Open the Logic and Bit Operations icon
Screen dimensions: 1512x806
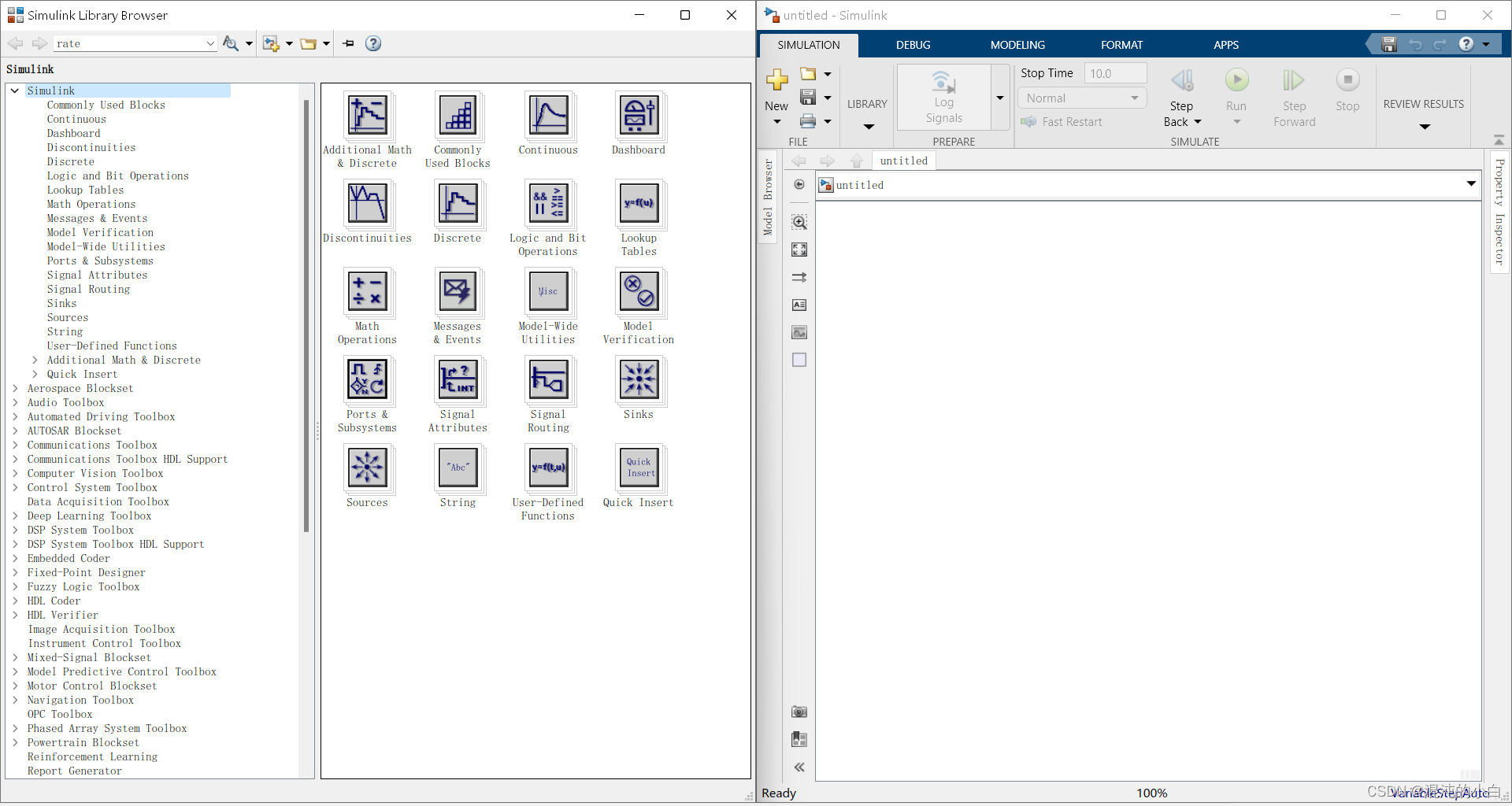click(x=549, y=204)
